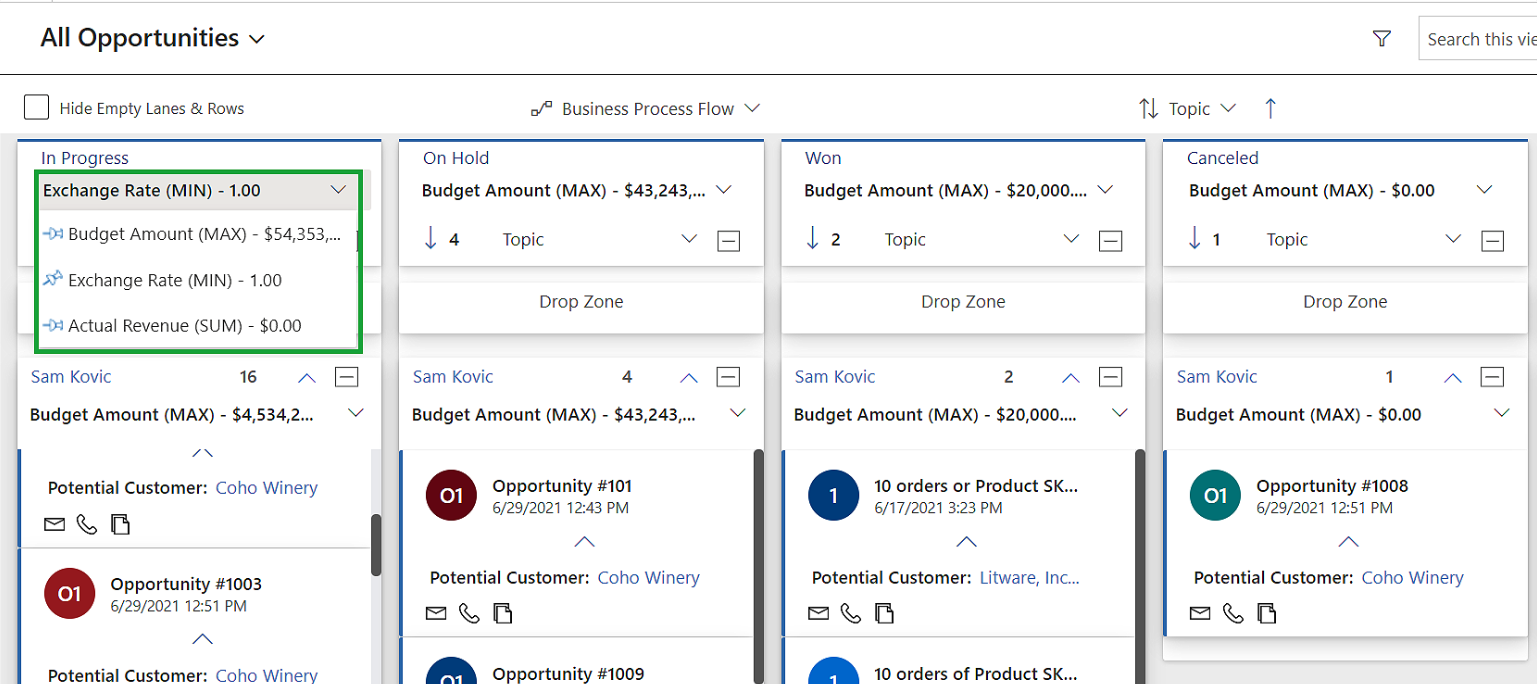Click copy icon on Opportunity #1008 card

(x=1266, y=613)
